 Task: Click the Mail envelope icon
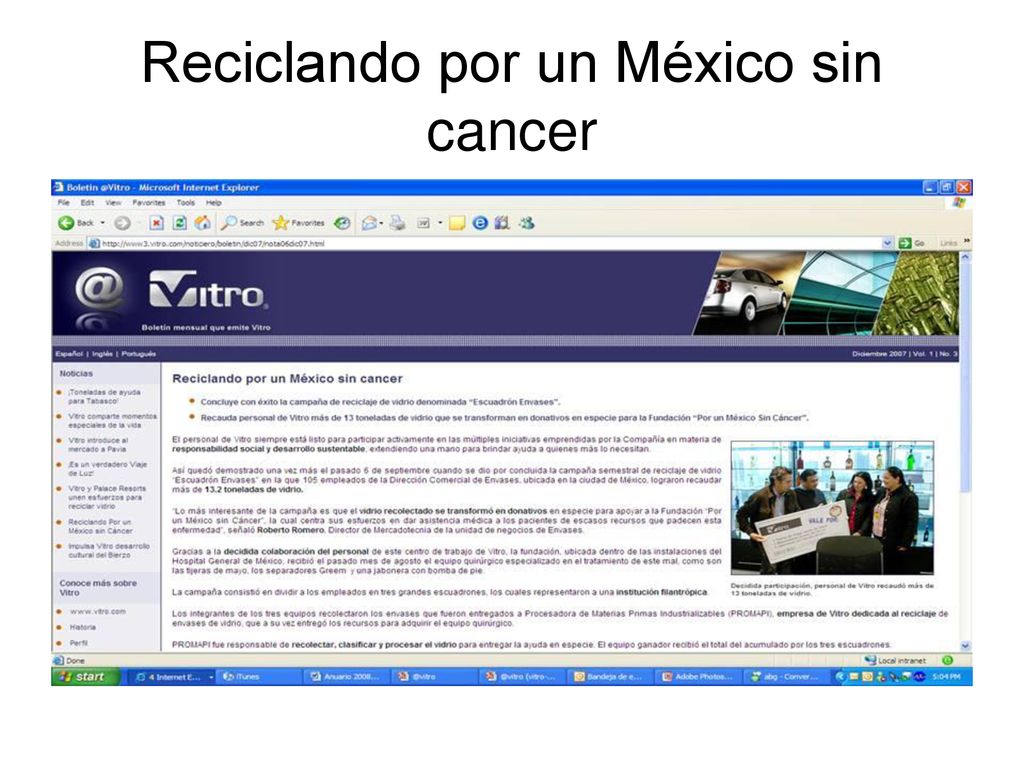coord(369,223)
